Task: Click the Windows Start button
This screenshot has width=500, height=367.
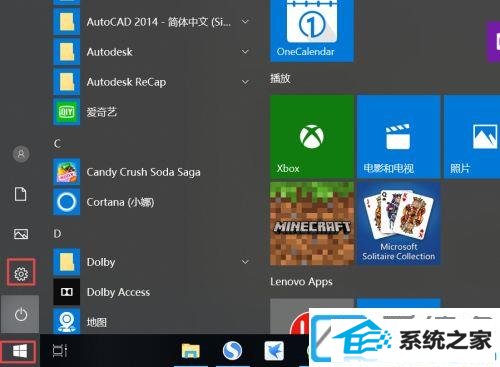Action: click(20, 351)
